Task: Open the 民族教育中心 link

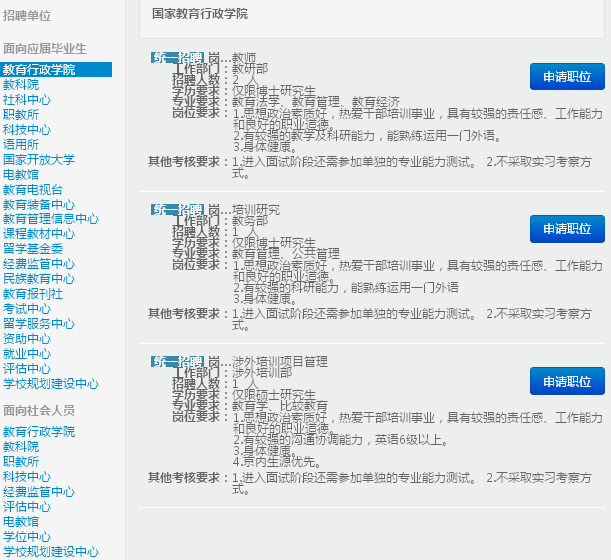Action: pos(39,279)
